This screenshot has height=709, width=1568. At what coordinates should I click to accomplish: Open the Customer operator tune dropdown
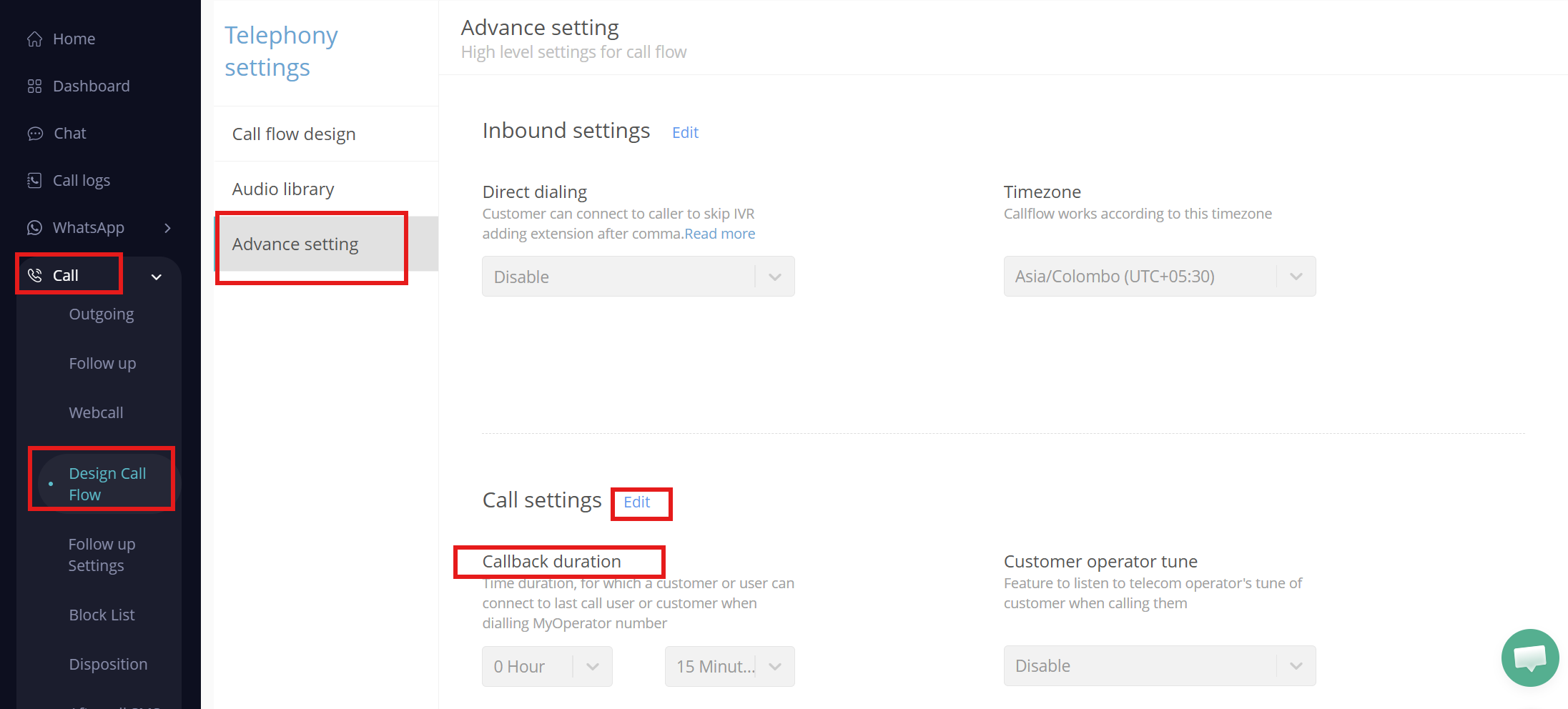[x=1159, y=666]
